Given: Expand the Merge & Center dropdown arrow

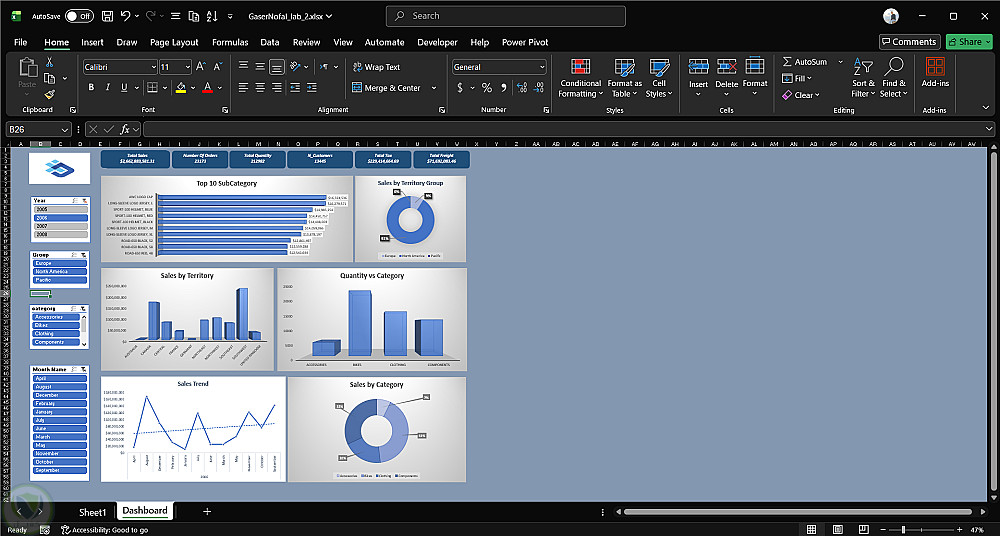Looking at the screenshot, I should click(434, 88).
